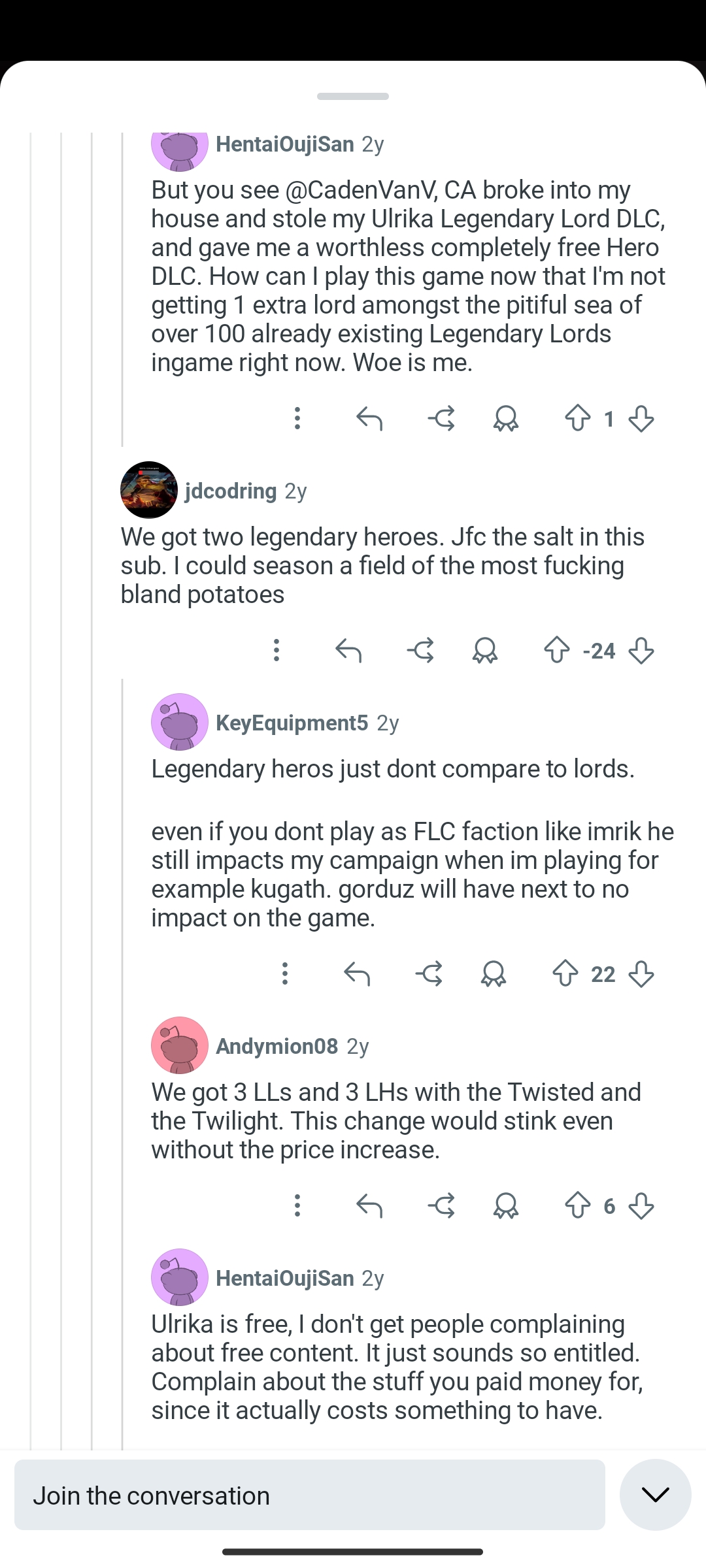706x1568 pixels.
Task: Grab the sheet drag handle at top
Action: pyautogui.click(x=353, y=96)
